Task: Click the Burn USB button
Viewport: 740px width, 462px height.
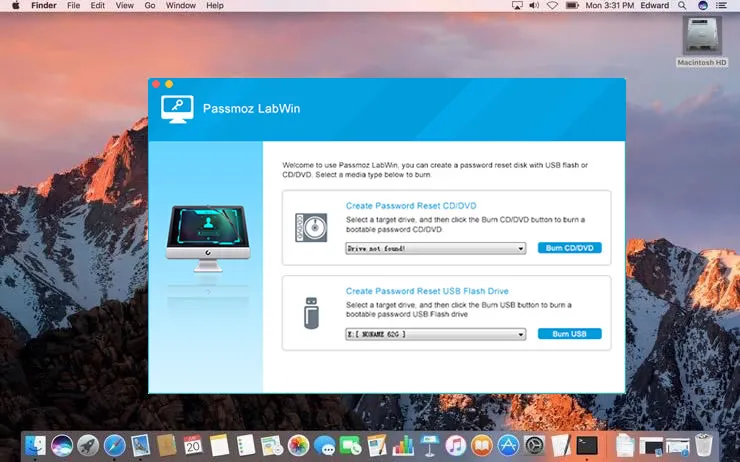Action: coord(570,334)
